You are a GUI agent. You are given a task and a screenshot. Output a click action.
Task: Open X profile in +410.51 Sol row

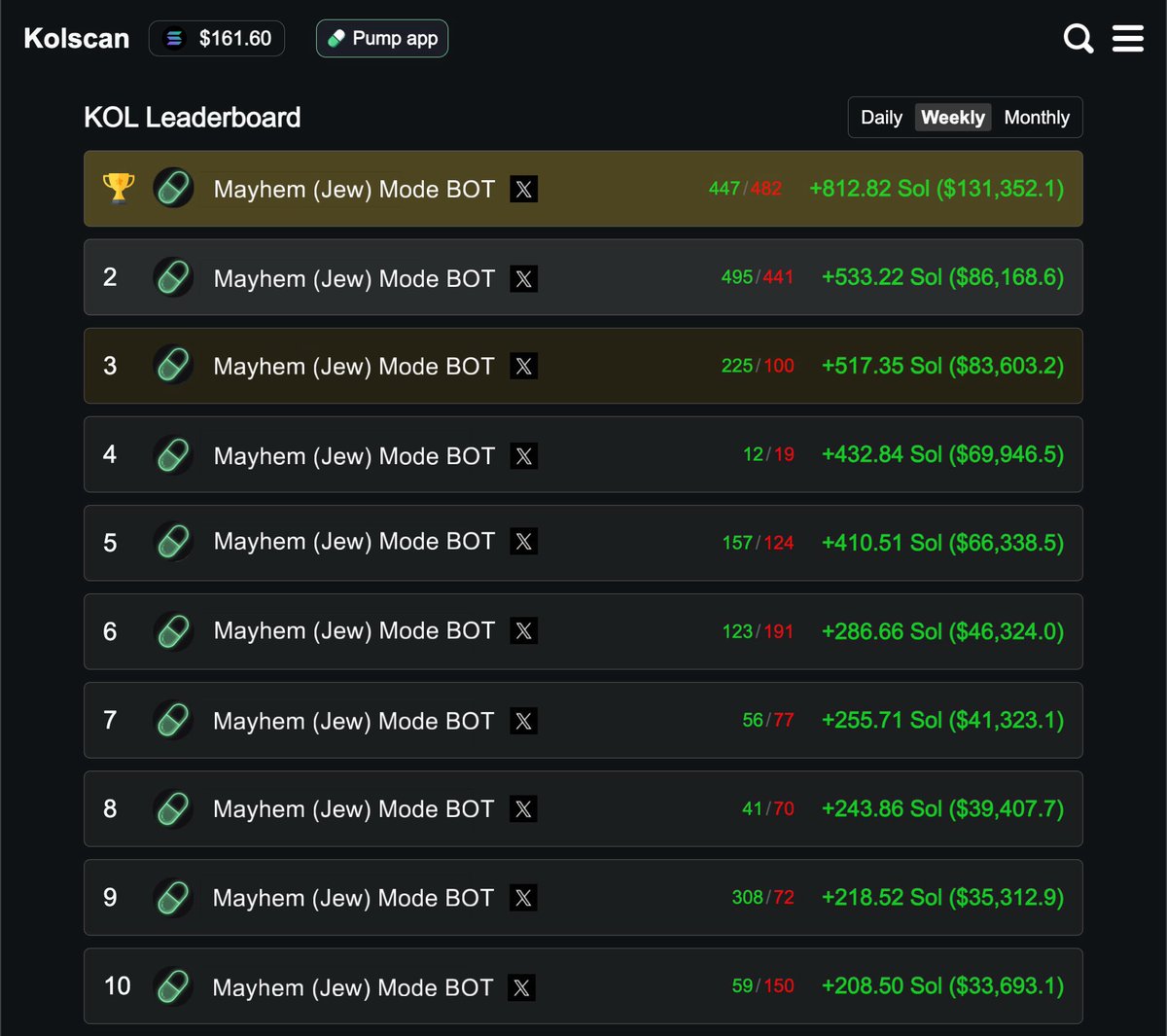click(x=523, y=542)
